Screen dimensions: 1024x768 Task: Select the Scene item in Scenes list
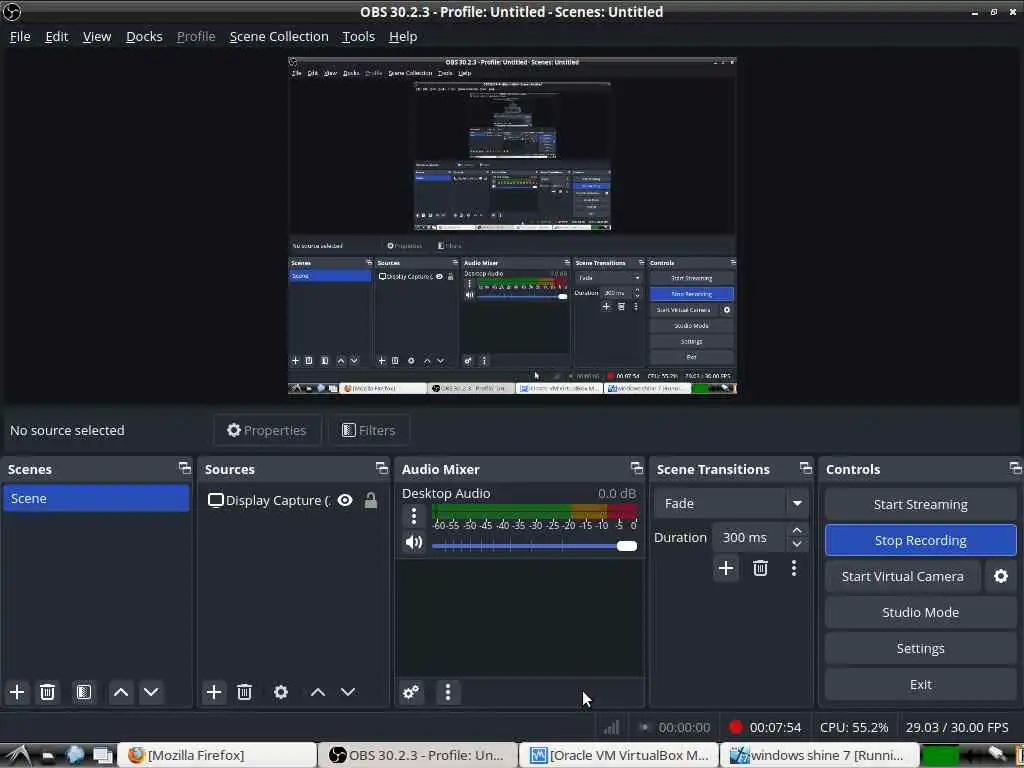(96, 498)
